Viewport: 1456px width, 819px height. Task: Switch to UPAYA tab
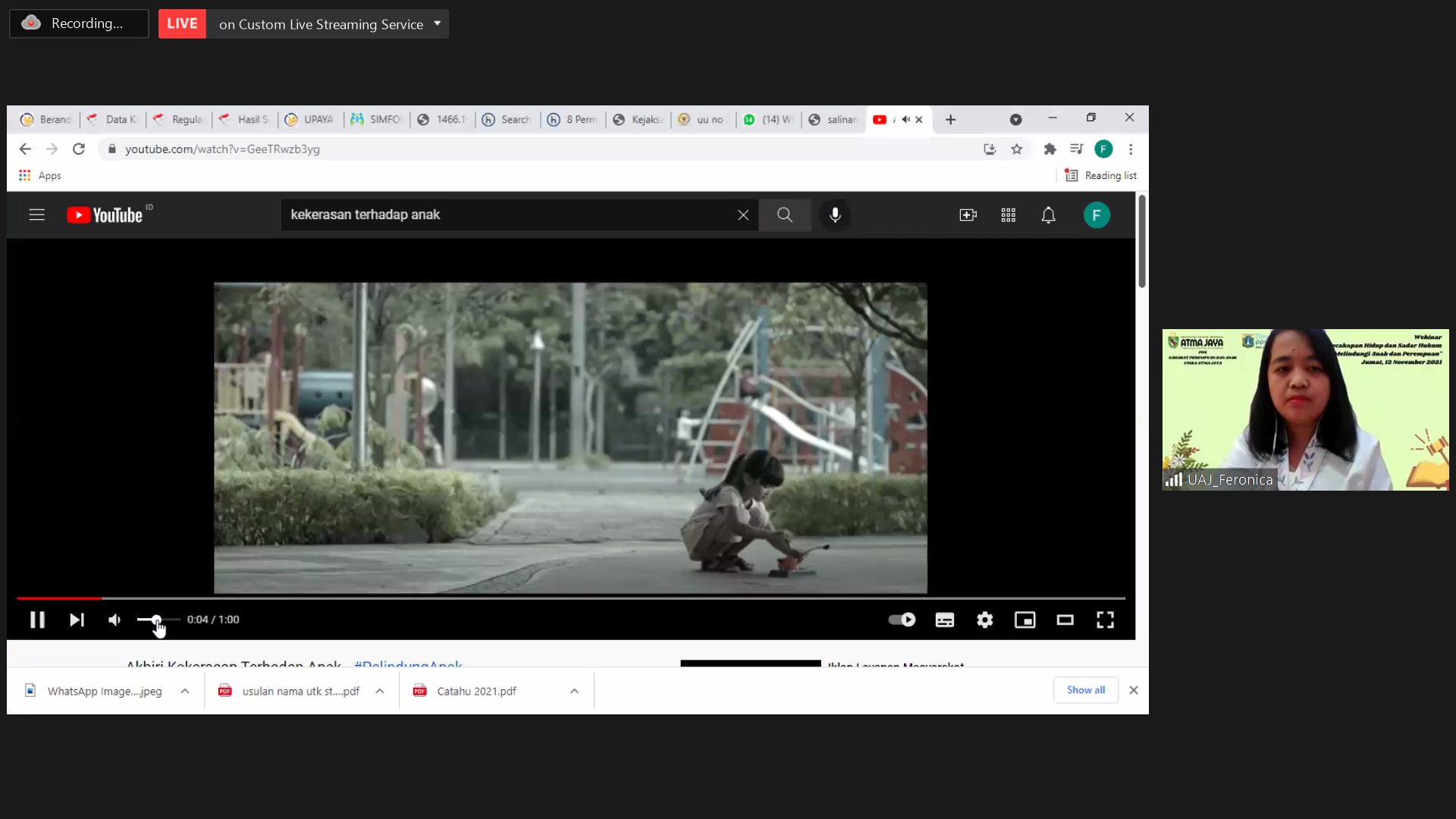click(x=310, y=119)
